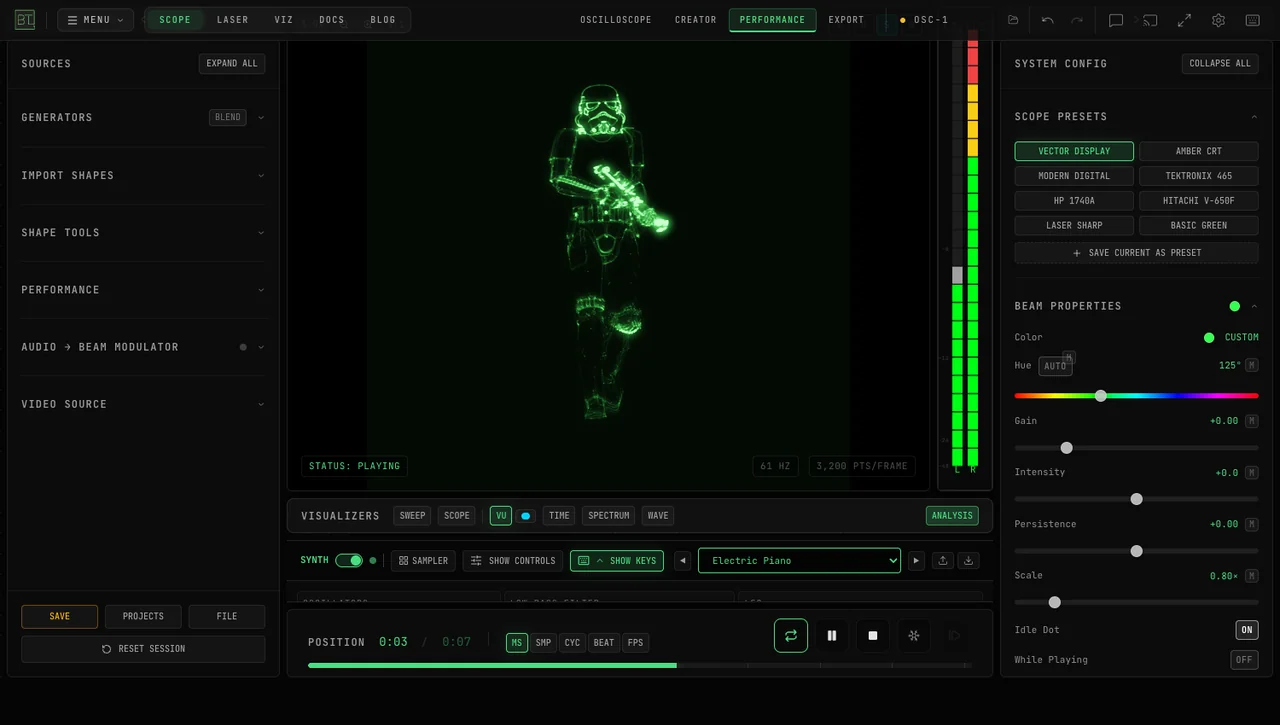Click Show Controls sliders button
Screen dimensions: 1280x725
point(512,560)
